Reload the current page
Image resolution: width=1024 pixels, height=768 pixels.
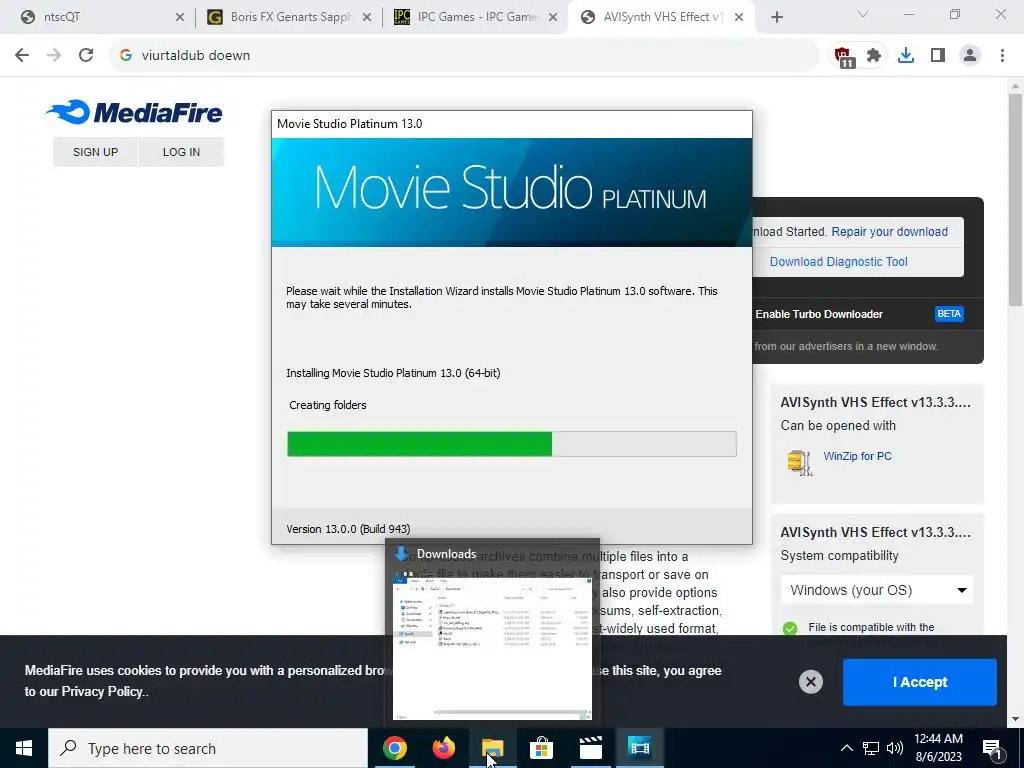(x=86, y=56)
